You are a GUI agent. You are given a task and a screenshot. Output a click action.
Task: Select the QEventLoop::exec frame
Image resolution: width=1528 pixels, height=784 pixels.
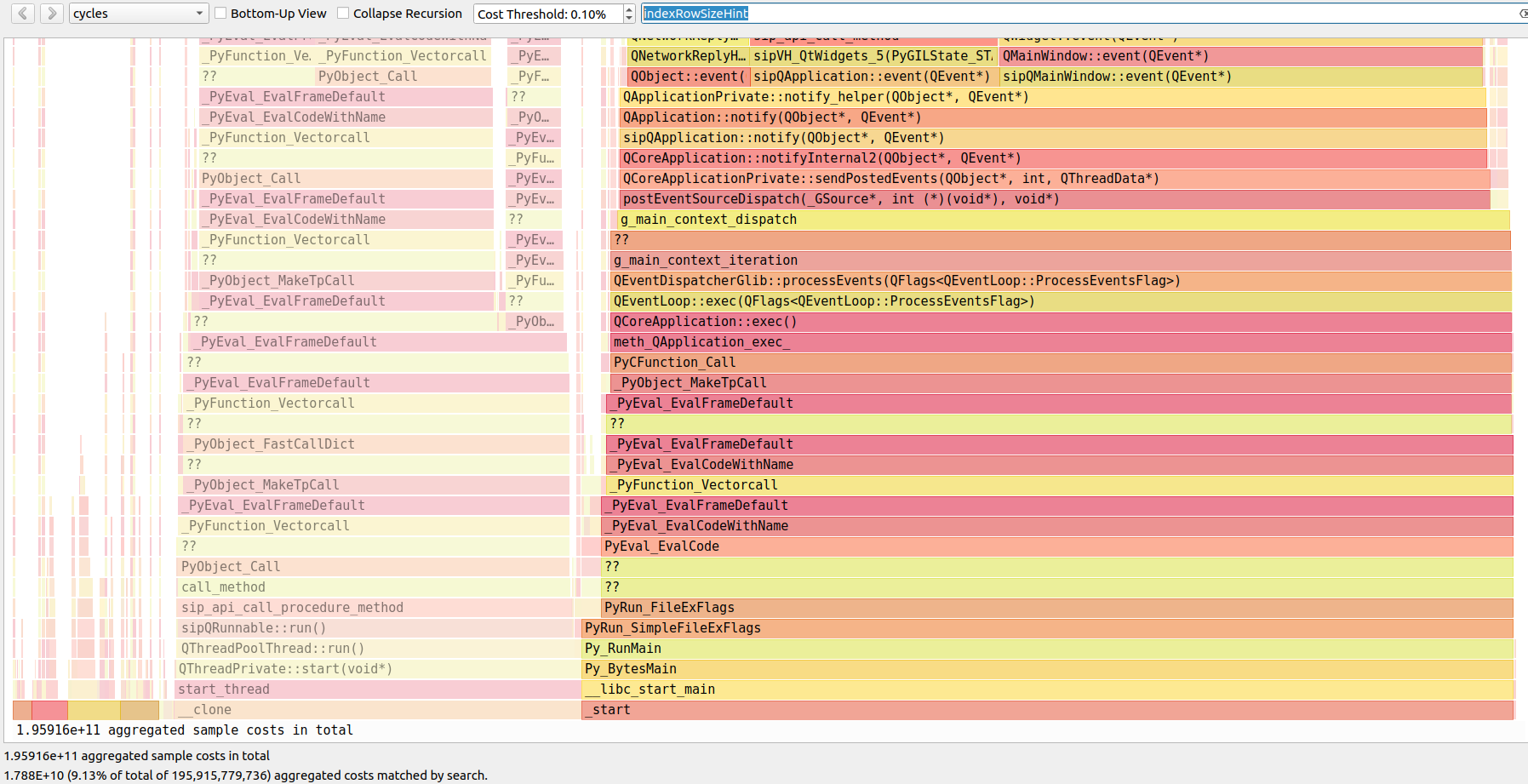(x=1061, y=301)
